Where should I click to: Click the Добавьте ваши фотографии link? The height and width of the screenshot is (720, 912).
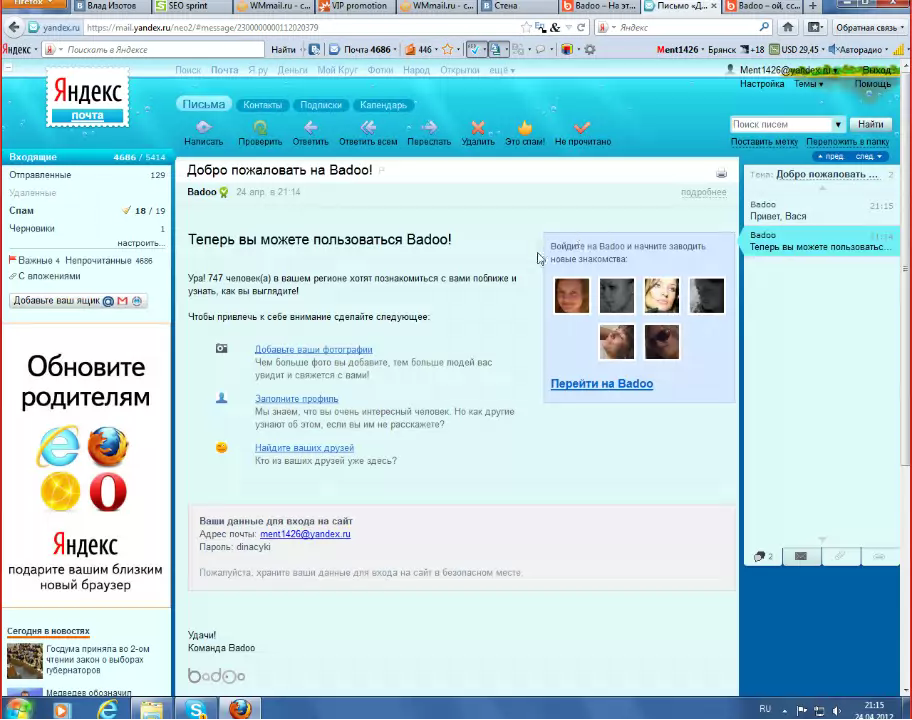[314, 350]
